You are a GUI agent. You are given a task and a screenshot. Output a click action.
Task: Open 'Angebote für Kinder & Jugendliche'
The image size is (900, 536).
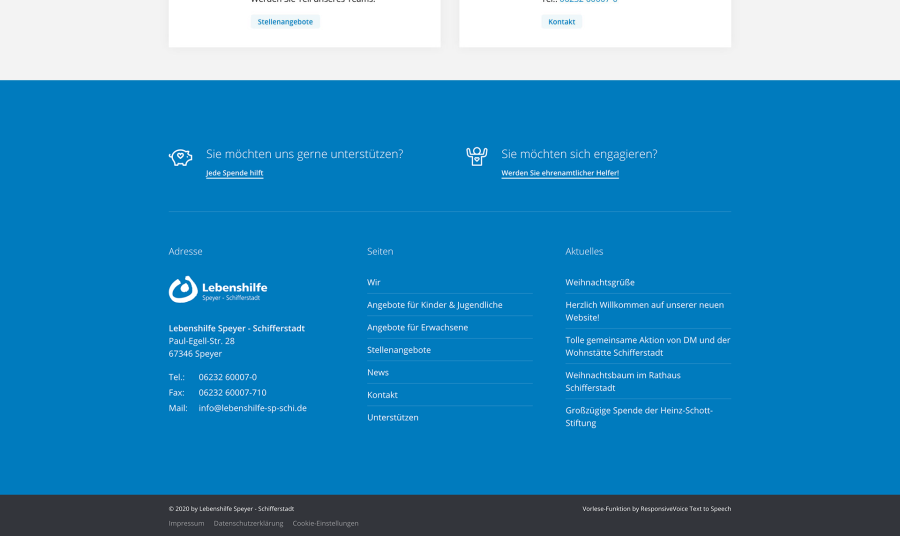point(435,305)
